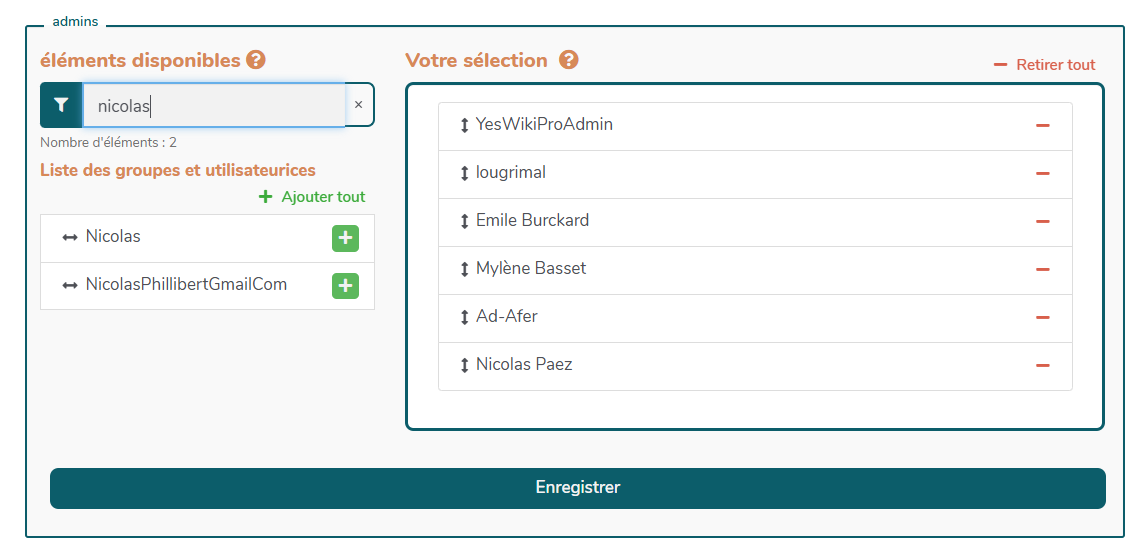1147x543 pixels.
Task: Remove Emile Burckard from selection
Action: [x=1042, y=222]
